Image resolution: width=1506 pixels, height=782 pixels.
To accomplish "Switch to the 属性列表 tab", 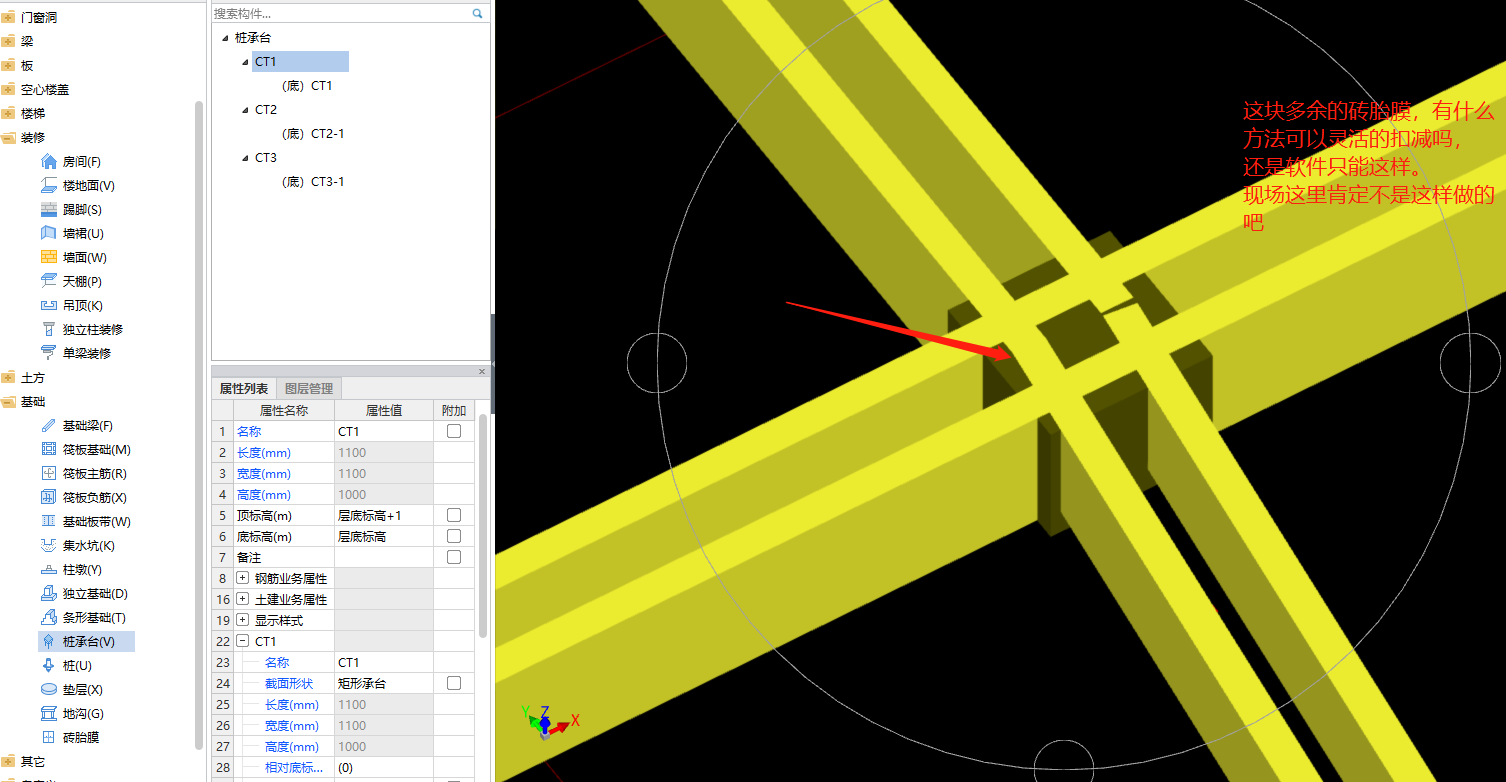I will (x=244, y=388).
